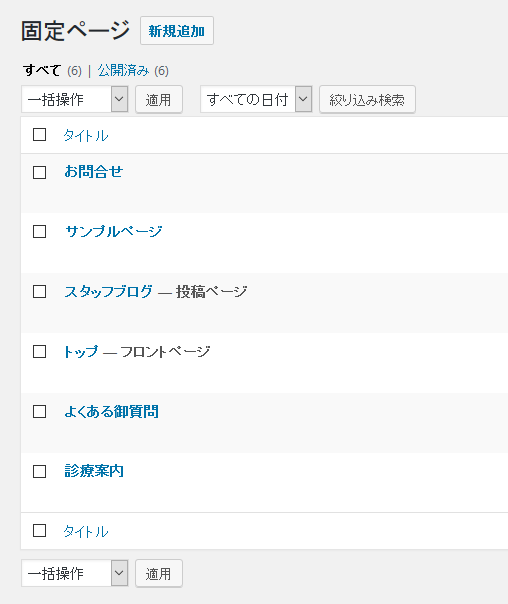Check the サンプルページ checkbox
Viewport: 508px width, 604px height.
pyautogui.click(x=40, y=232)
